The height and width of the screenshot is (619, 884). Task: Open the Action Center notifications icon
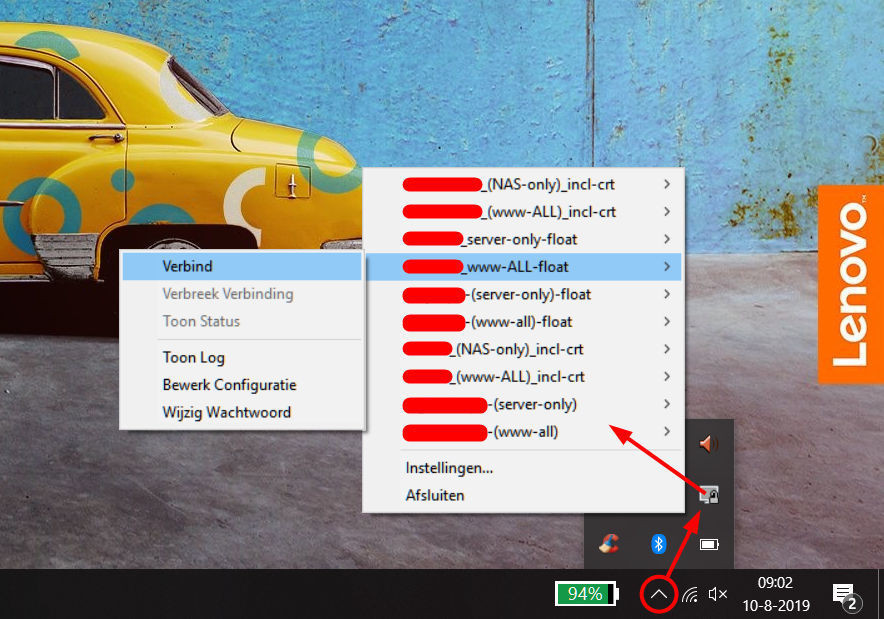click(846, 596)
